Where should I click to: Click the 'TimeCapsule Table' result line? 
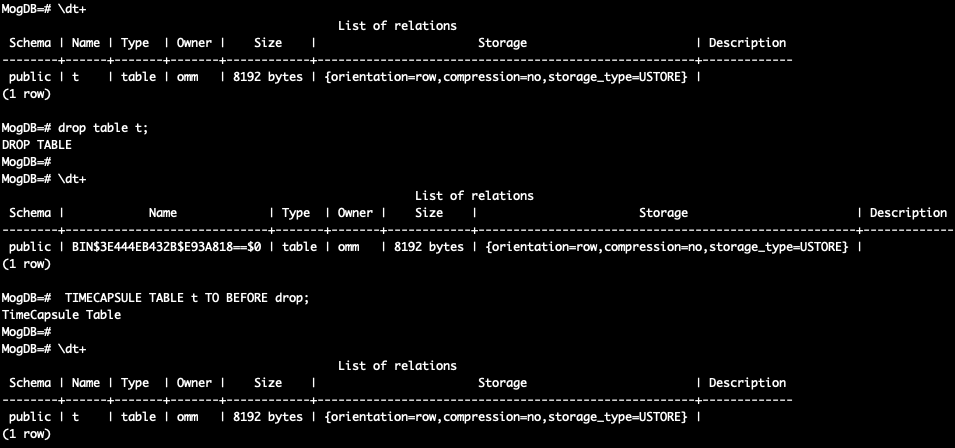61,315
